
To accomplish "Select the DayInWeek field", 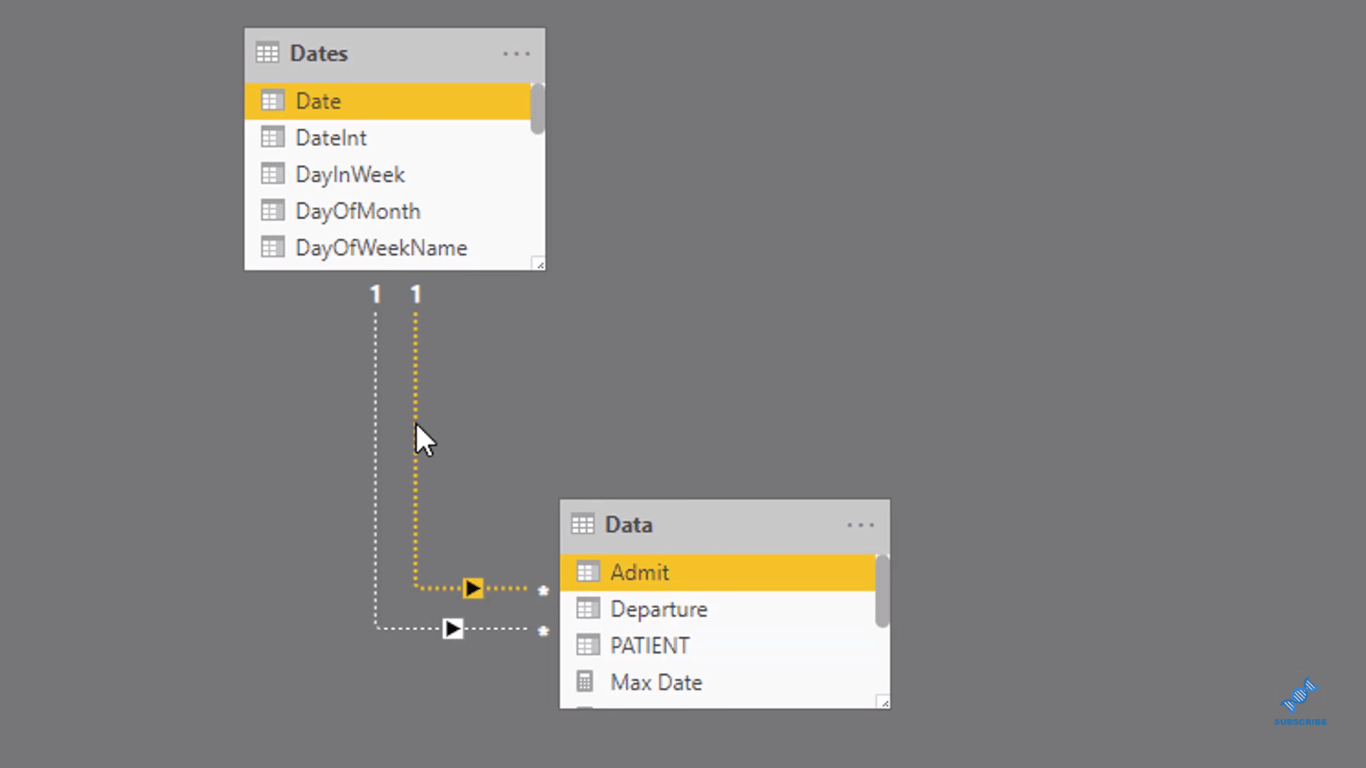I will coord(387,174).
